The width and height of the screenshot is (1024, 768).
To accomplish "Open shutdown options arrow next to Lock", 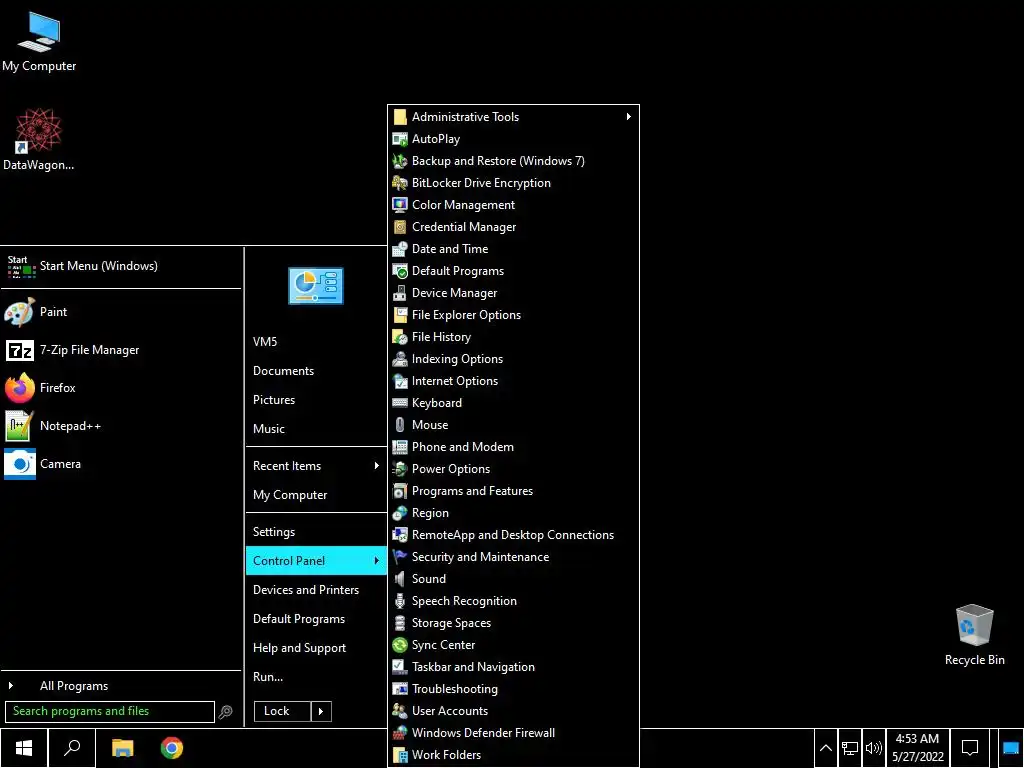I will pyautogui.click(x=321, y=711).
